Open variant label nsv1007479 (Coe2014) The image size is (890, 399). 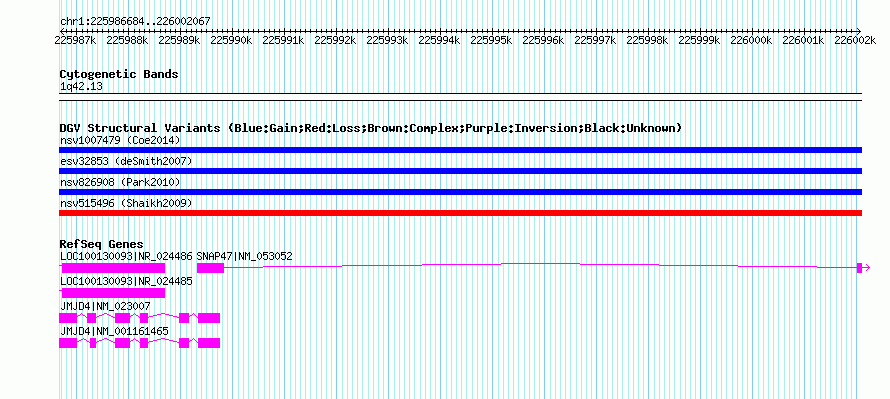120,140
